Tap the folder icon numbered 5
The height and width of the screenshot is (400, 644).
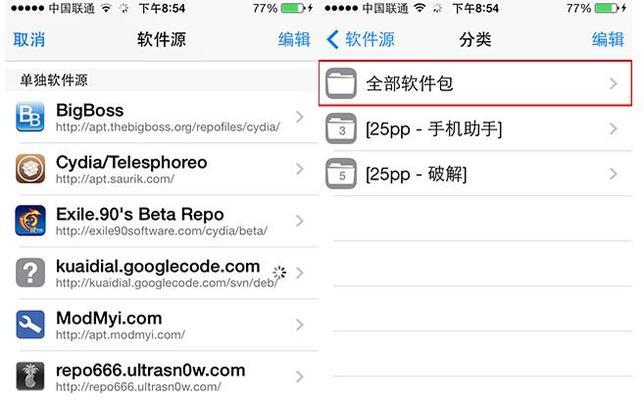pos(341,174)
